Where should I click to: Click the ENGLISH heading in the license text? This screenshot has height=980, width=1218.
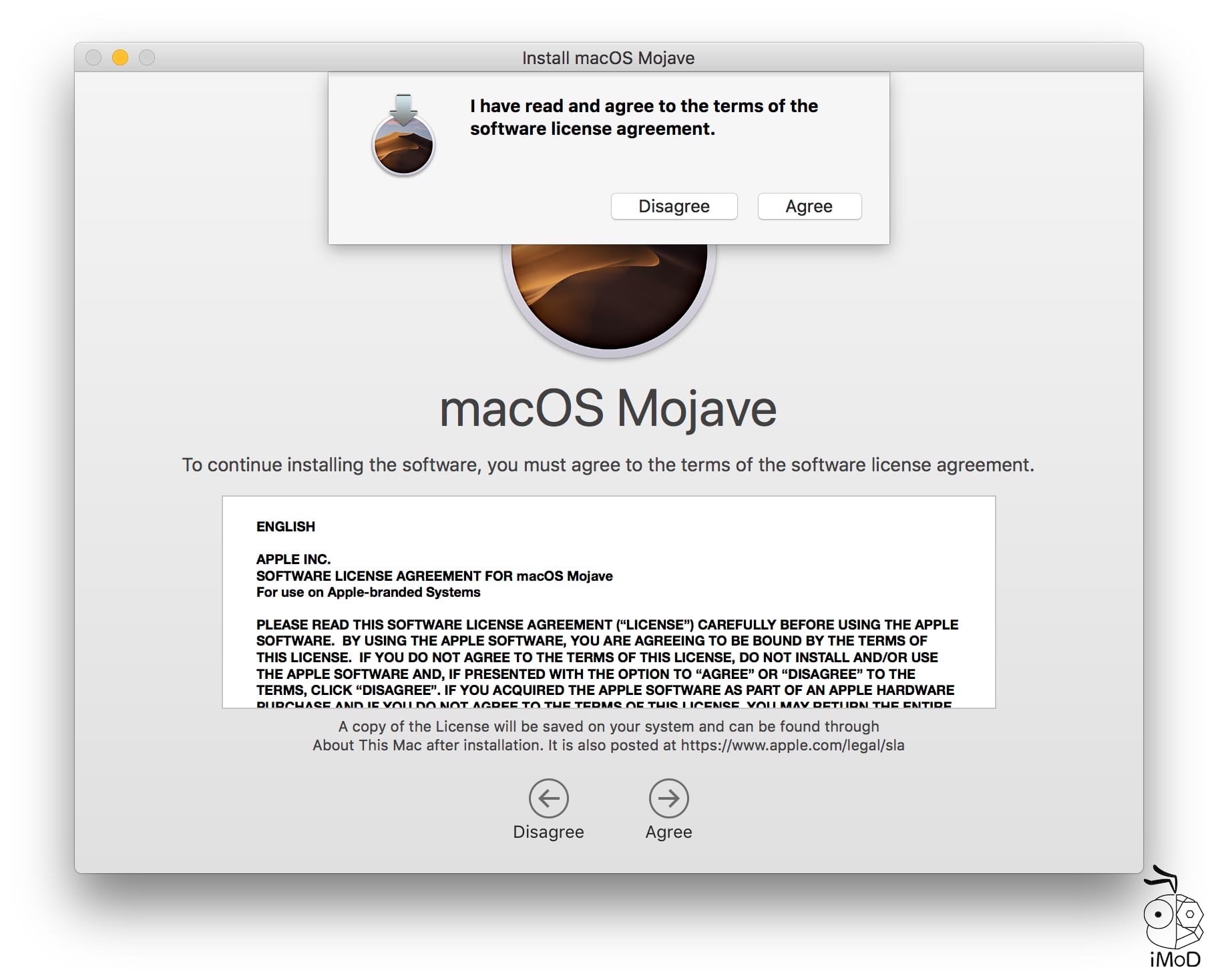[x=284, y=527]
